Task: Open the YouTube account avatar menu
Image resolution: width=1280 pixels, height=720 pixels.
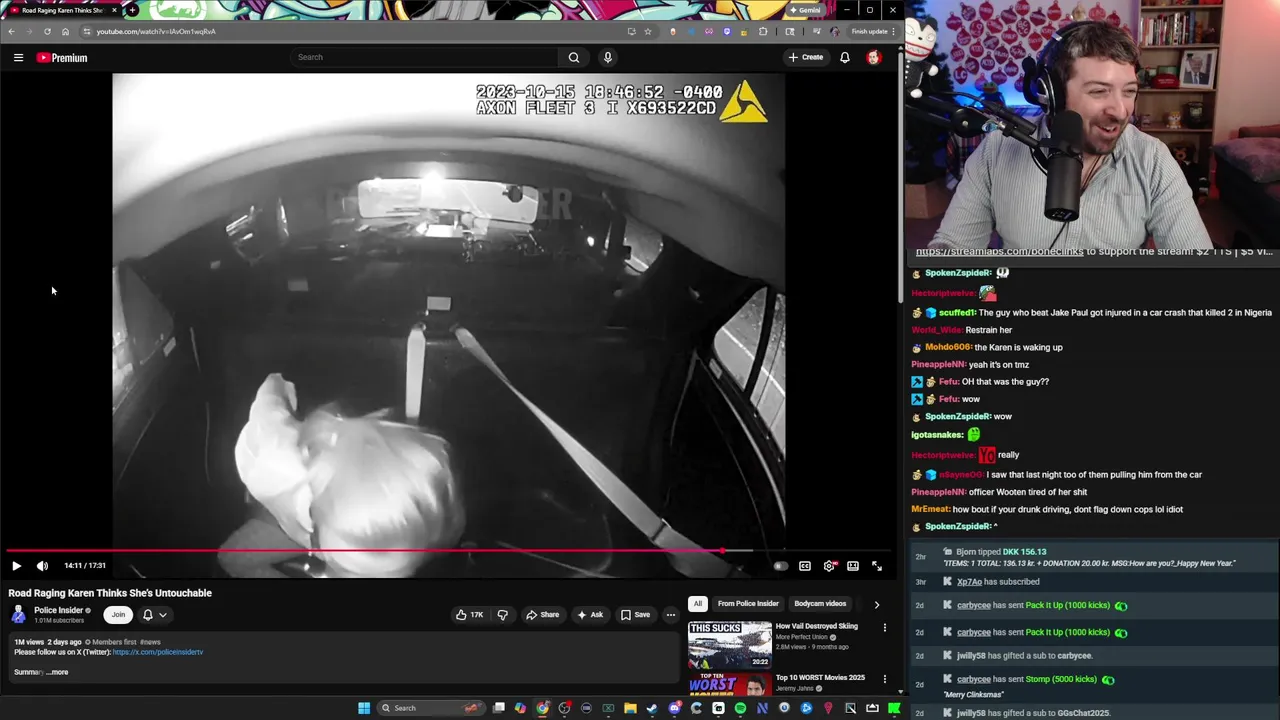Action: 874,57
